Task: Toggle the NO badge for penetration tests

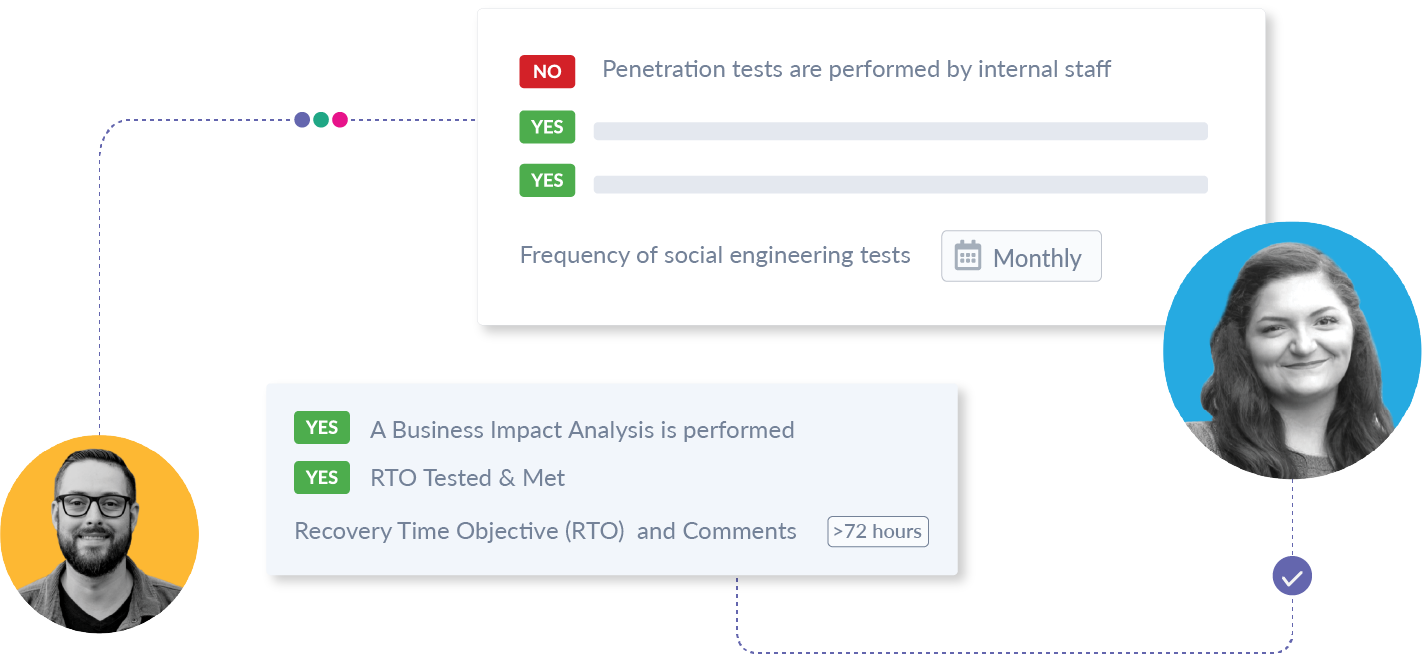Action: [547, 71]
